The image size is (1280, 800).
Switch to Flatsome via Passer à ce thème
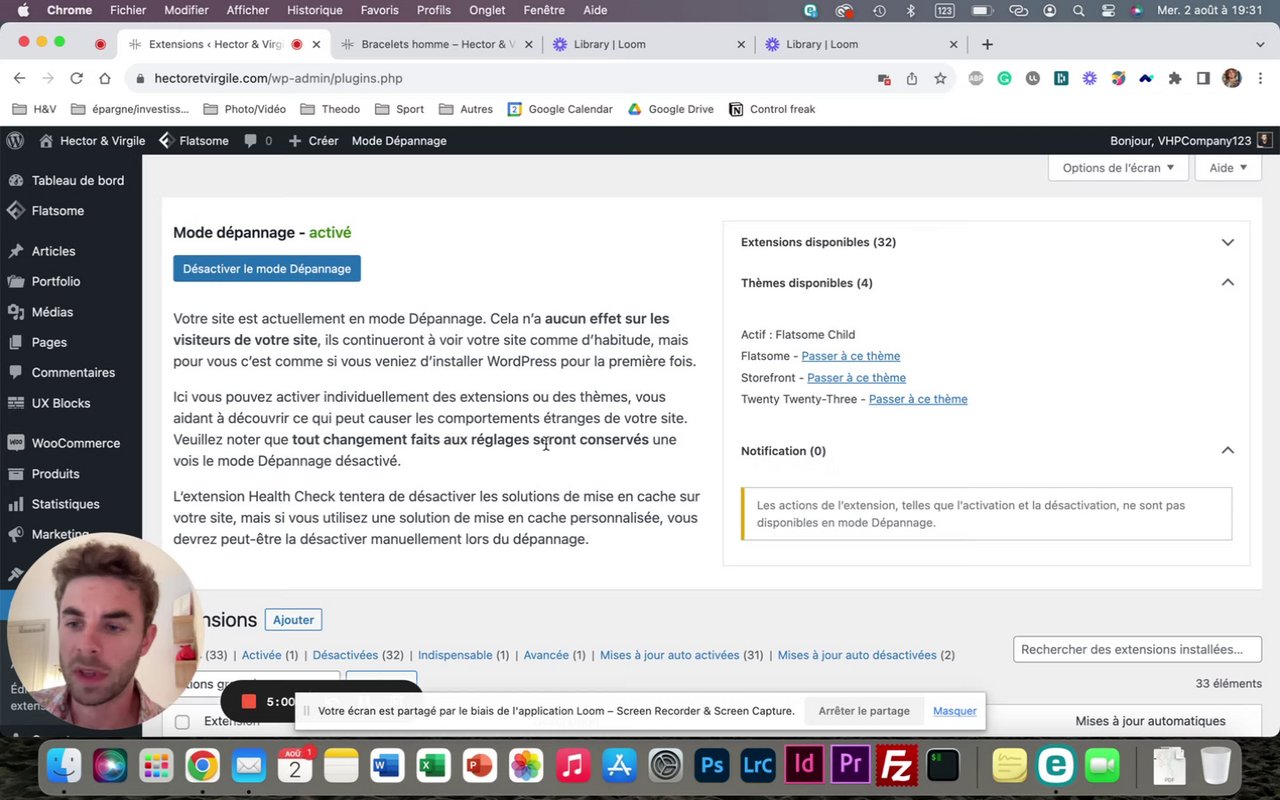coord(851,356)
